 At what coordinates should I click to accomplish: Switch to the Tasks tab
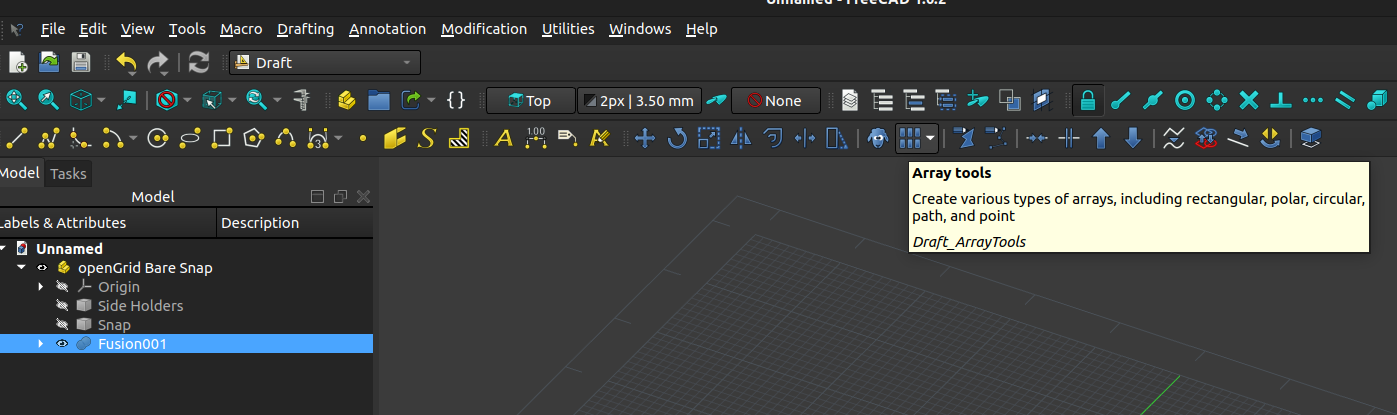pyautogui.click(x=68, y=174)
